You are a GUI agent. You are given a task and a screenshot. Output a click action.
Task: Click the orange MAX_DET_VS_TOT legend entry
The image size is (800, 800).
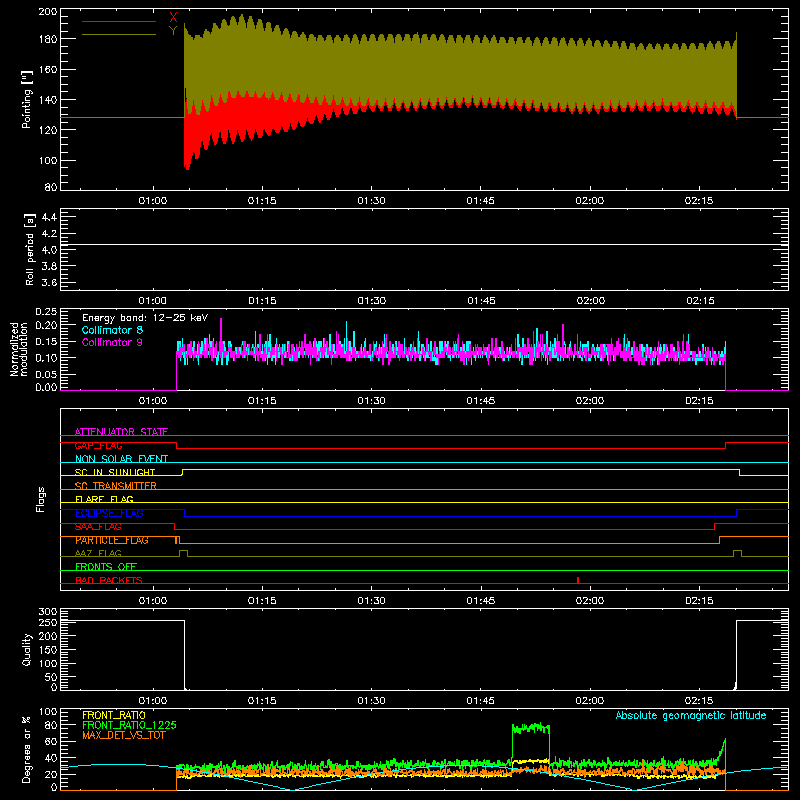point(124,735)
